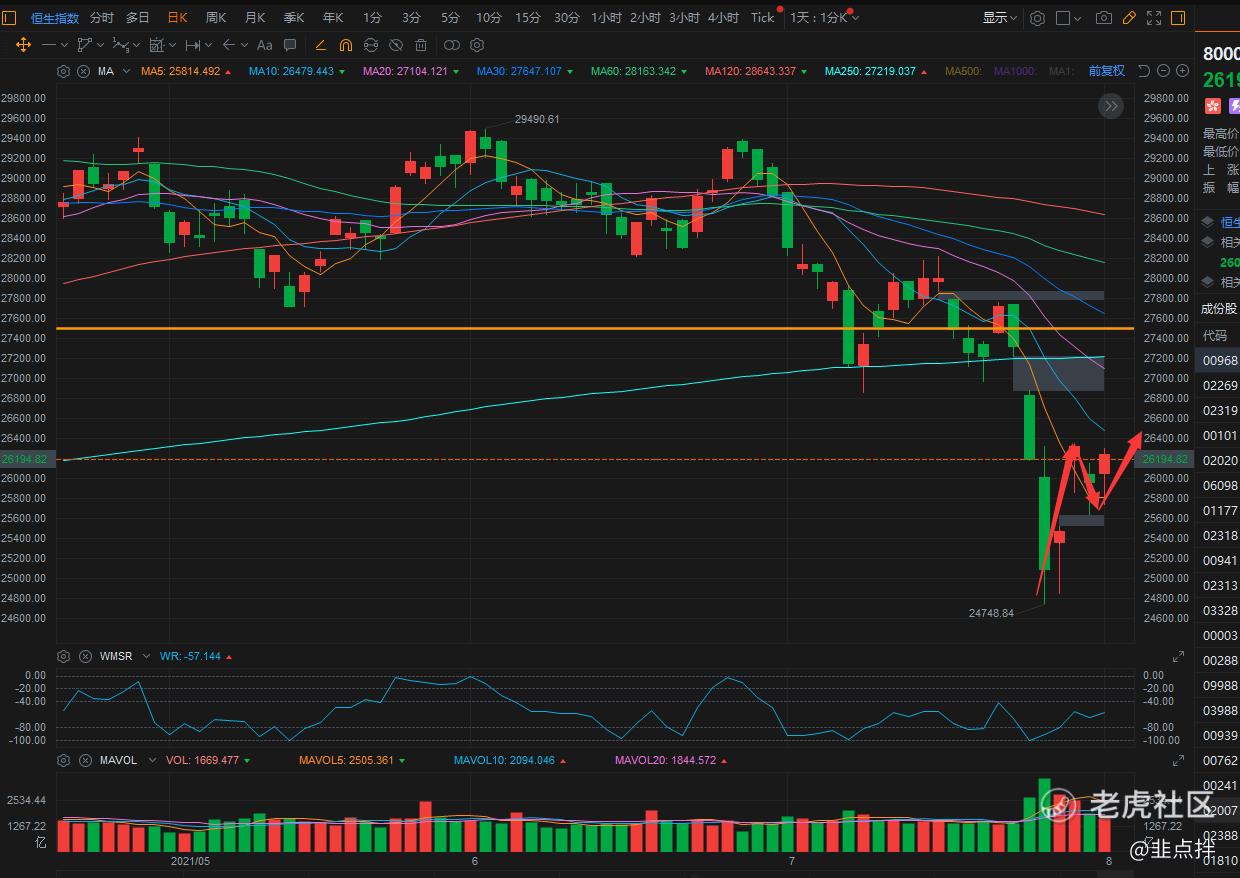Open chart settings gear beside 显示
1240x878 pixels.
click(x=1038, y=18)
